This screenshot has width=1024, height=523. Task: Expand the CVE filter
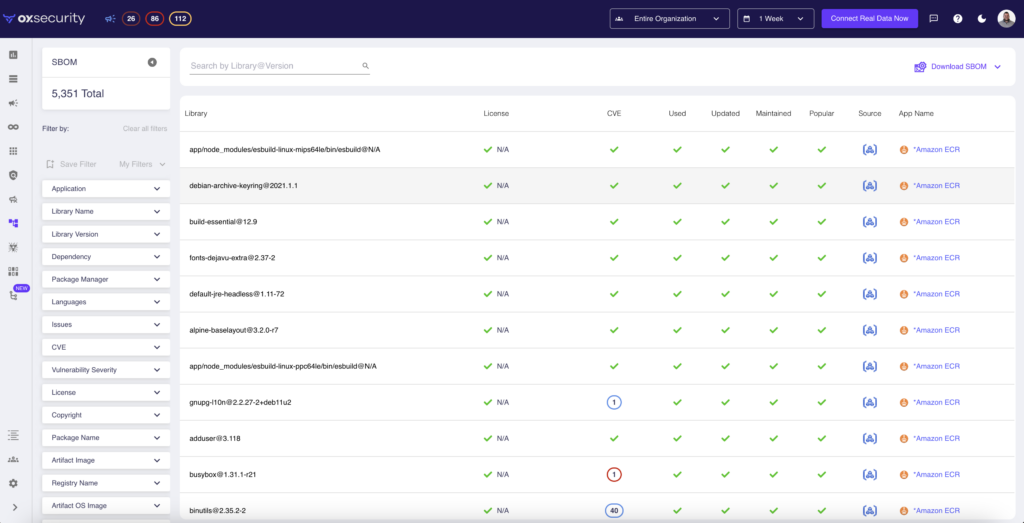click(x=106, y=347)
